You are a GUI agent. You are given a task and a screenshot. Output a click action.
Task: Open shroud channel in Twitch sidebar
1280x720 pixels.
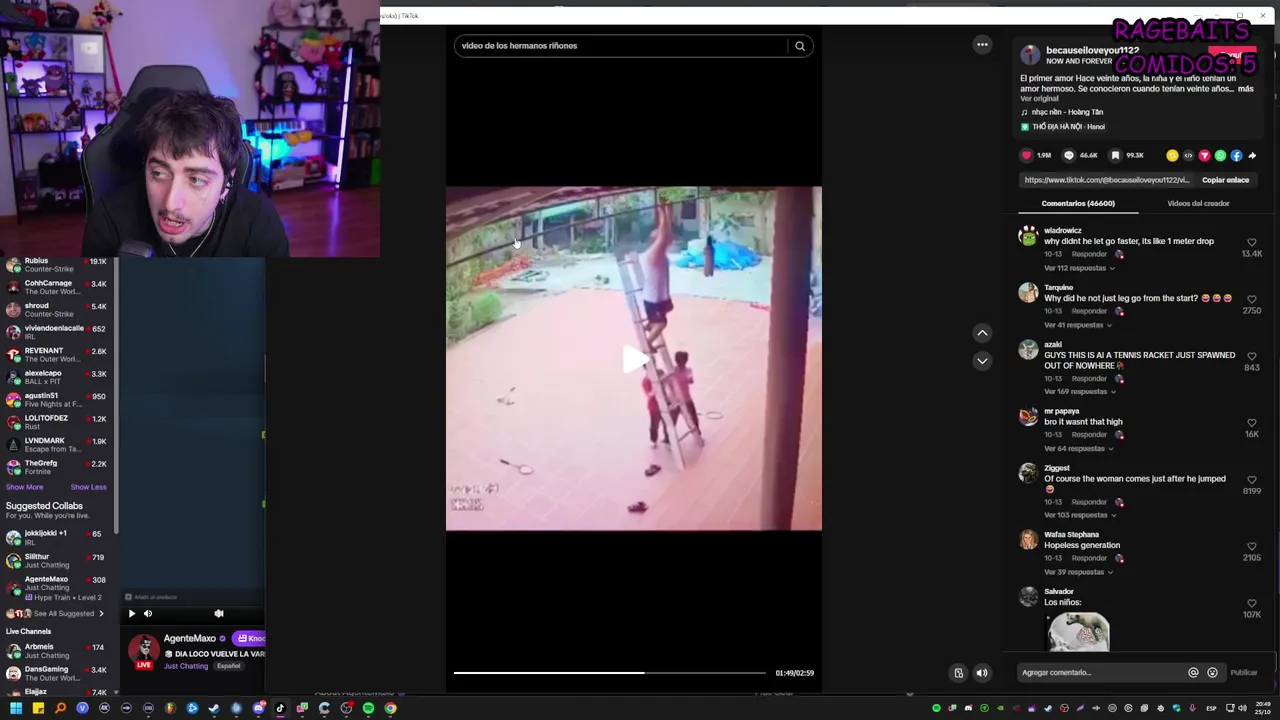point(56,310)
